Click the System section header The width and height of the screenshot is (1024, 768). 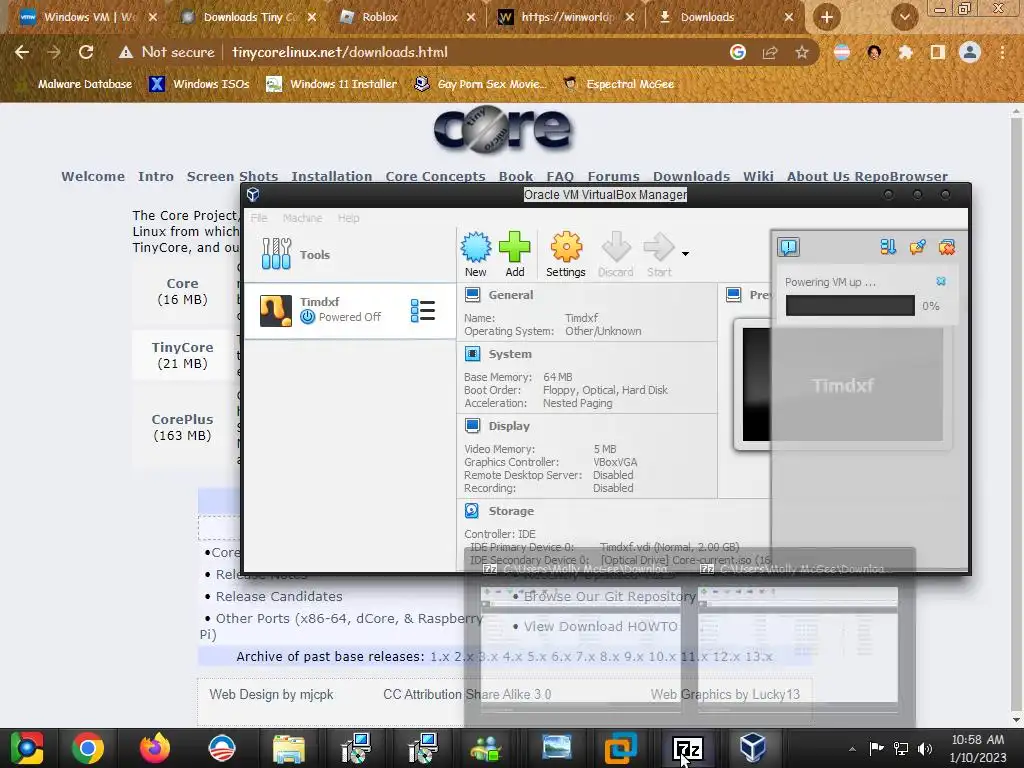[510, 353]
